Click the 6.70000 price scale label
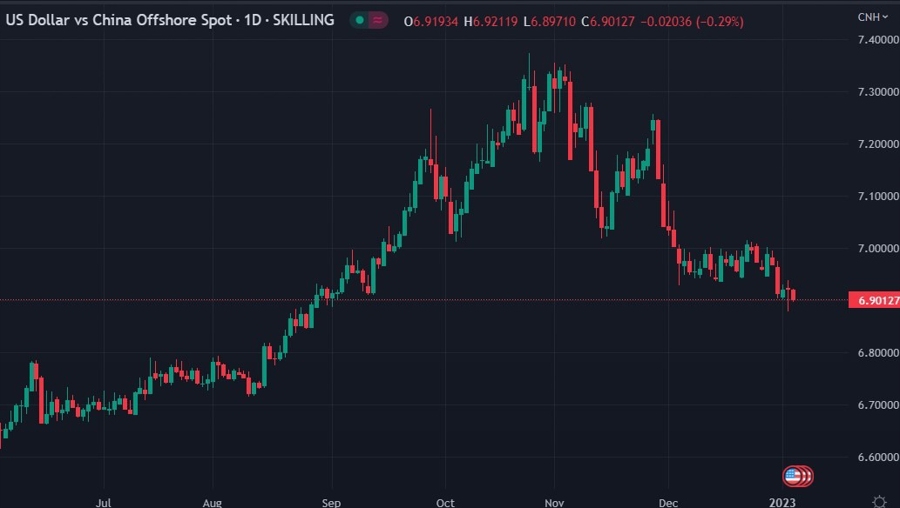This screenshot has width=900, height=508. click(878, 405)
